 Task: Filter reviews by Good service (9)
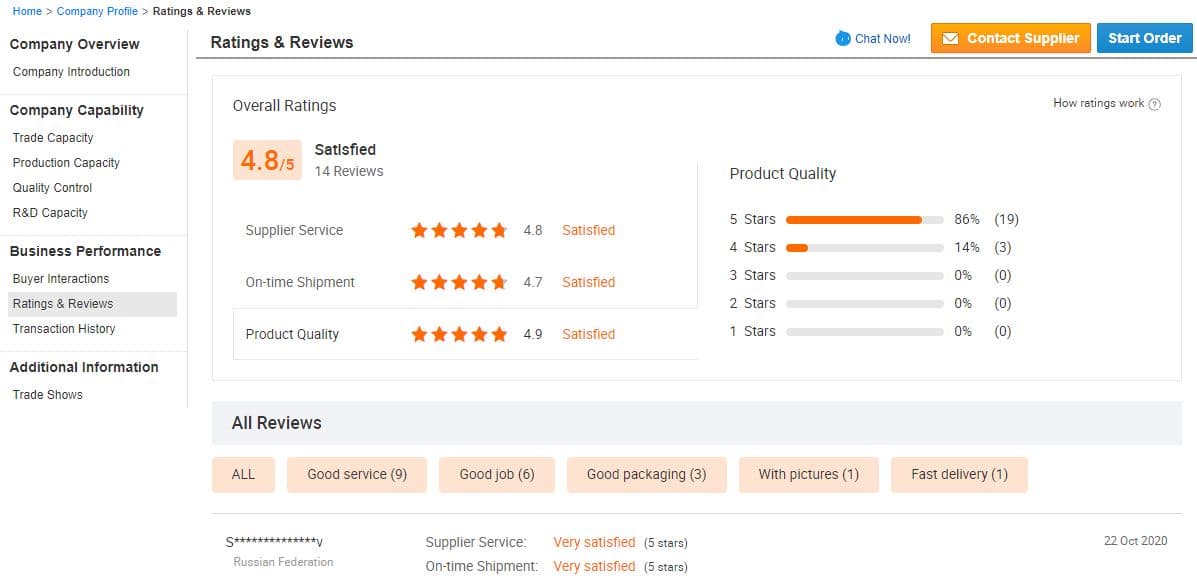tap(357, 475)
